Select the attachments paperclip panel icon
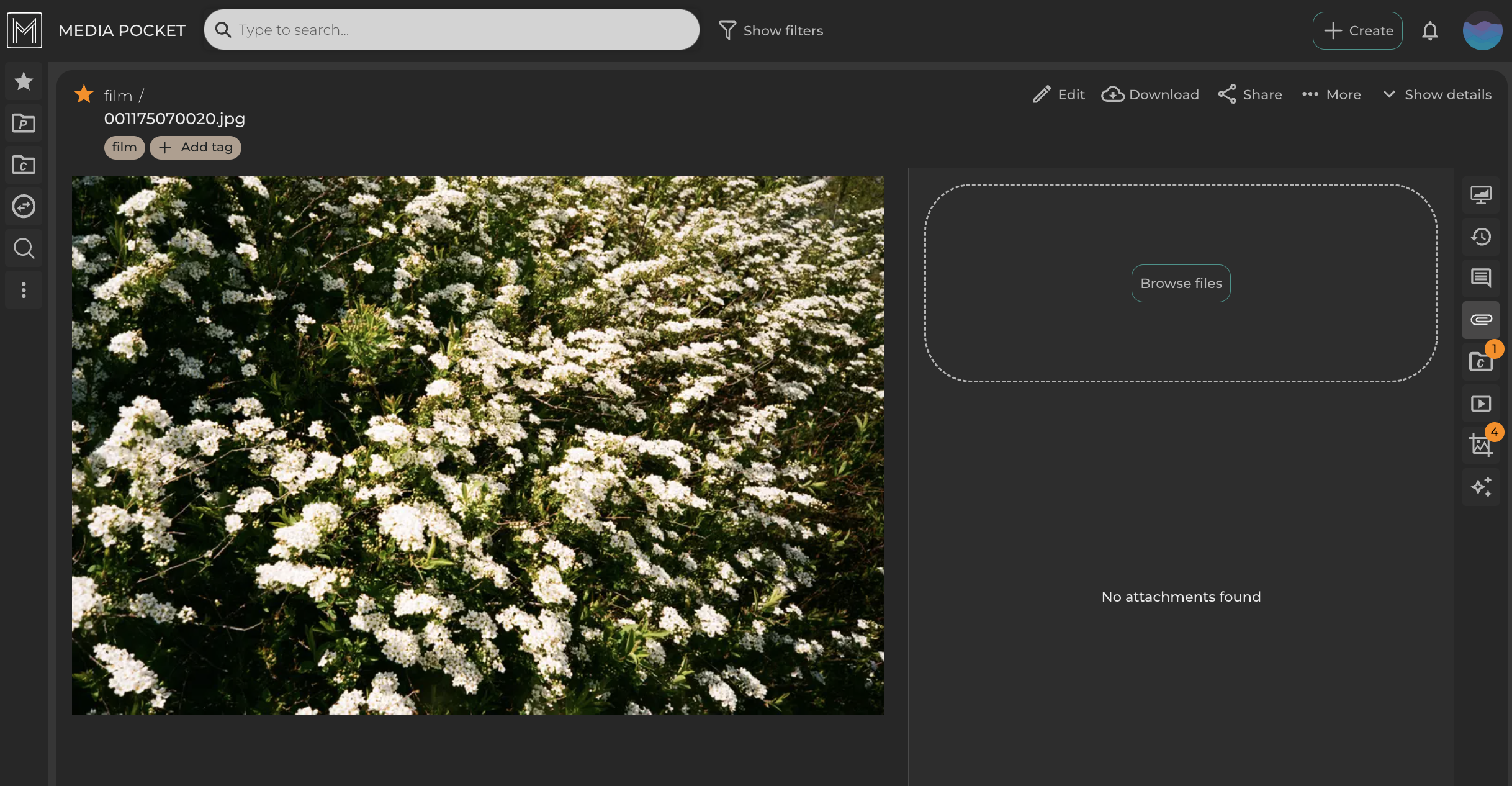 pyautogui.click(x=1481, y=320)
